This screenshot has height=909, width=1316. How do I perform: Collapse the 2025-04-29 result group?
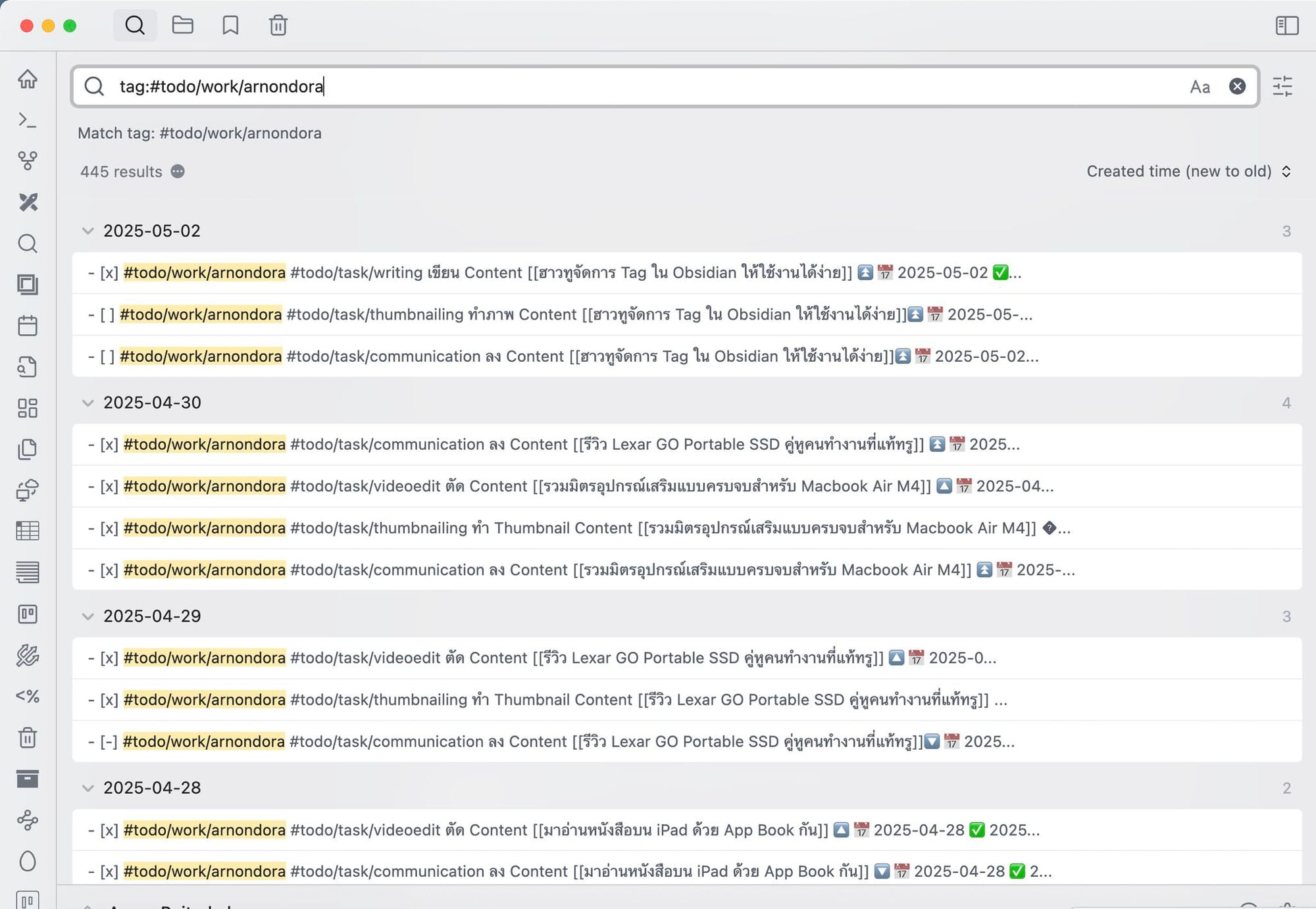click(x=88, y=616)
